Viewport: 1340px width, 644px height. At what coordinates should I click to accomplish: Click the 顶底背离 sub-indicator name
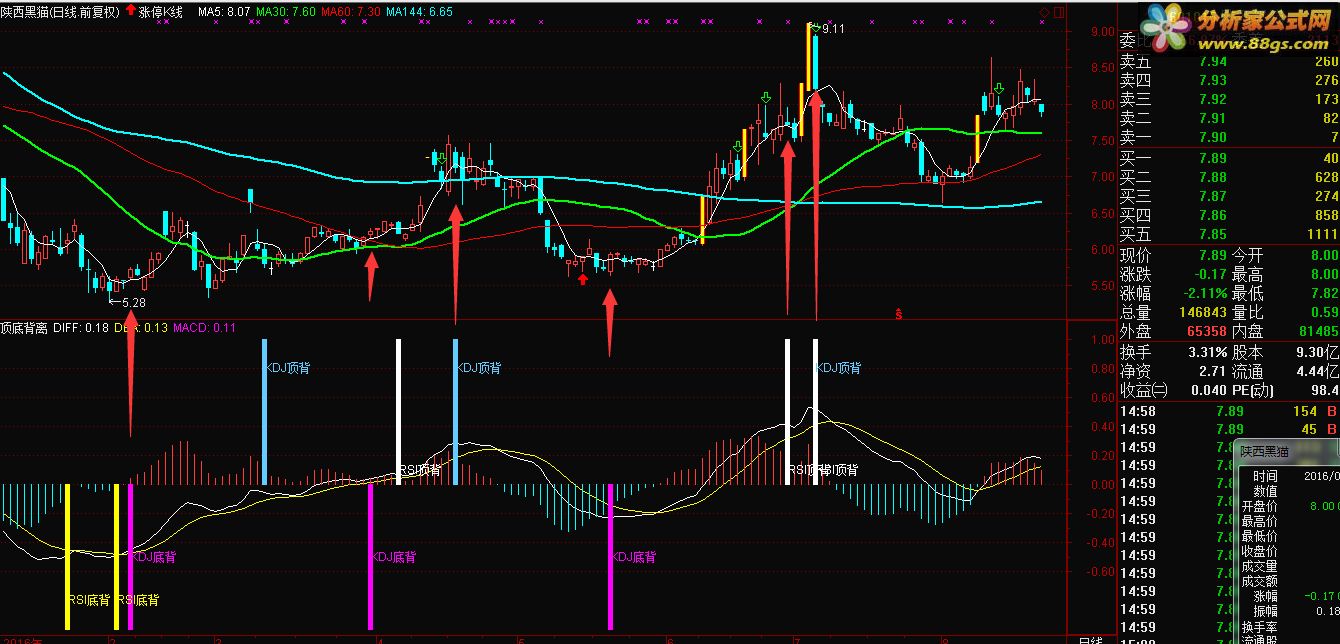coord(24,326)
